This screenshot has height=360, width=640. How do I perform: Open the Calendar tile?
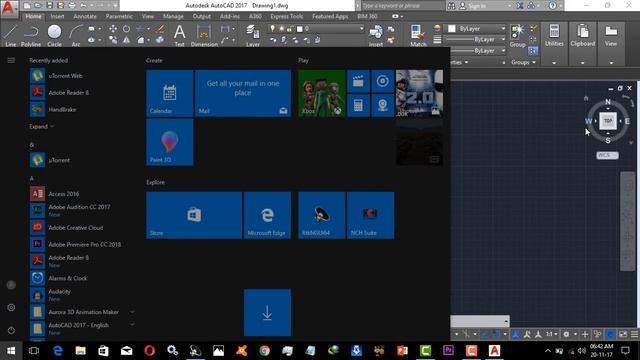coord(170,93)
